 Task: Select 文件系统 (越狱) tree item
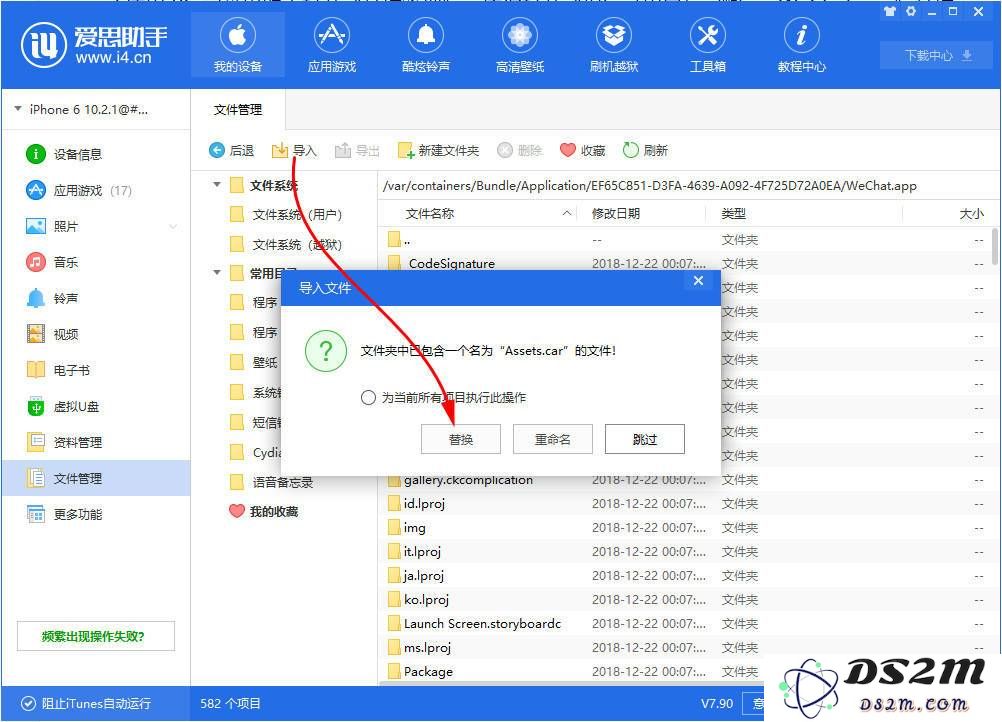(286, 244)
